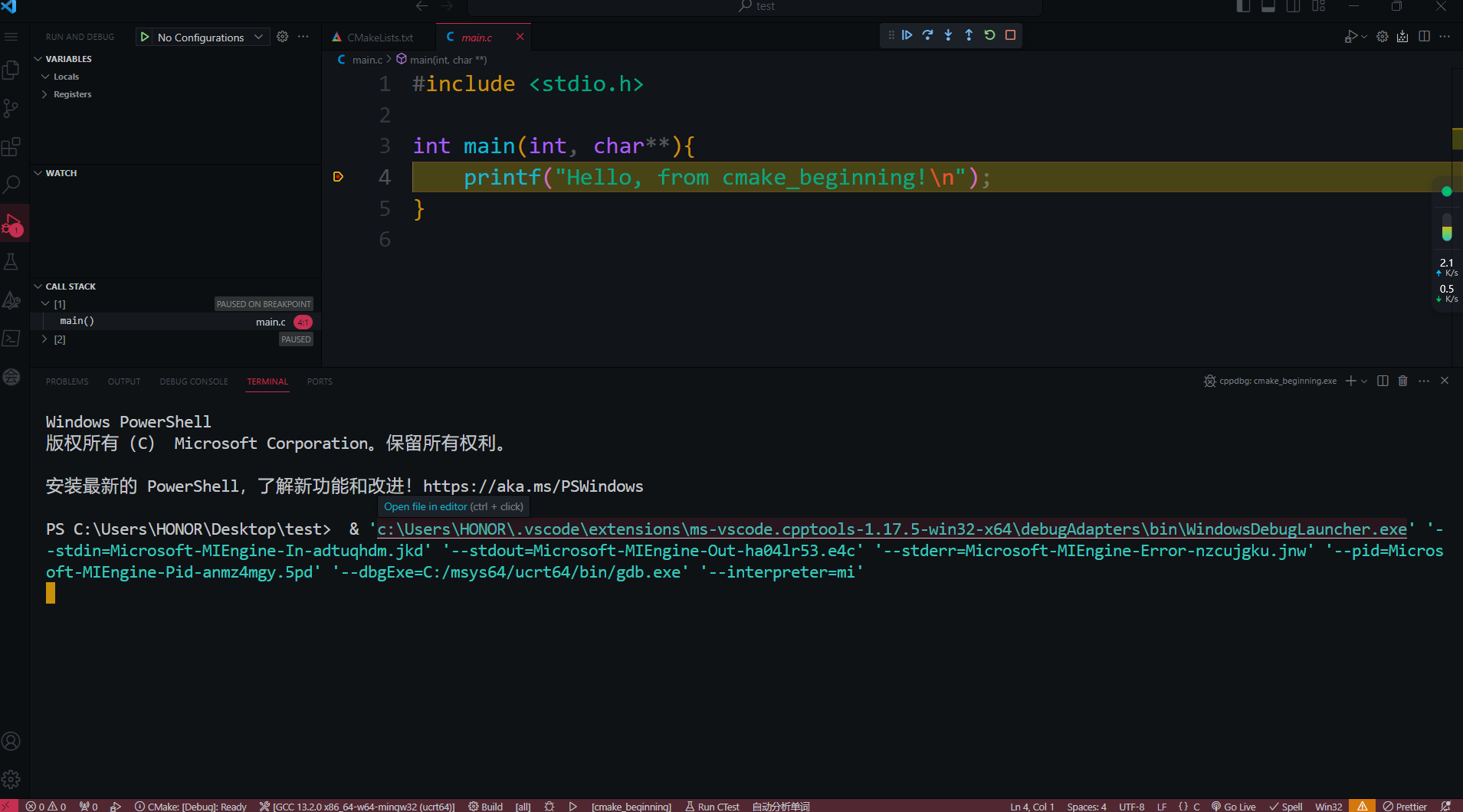
Task: Open run/debug file dropdown arrow in editor
Action: tap(1364, 37)
